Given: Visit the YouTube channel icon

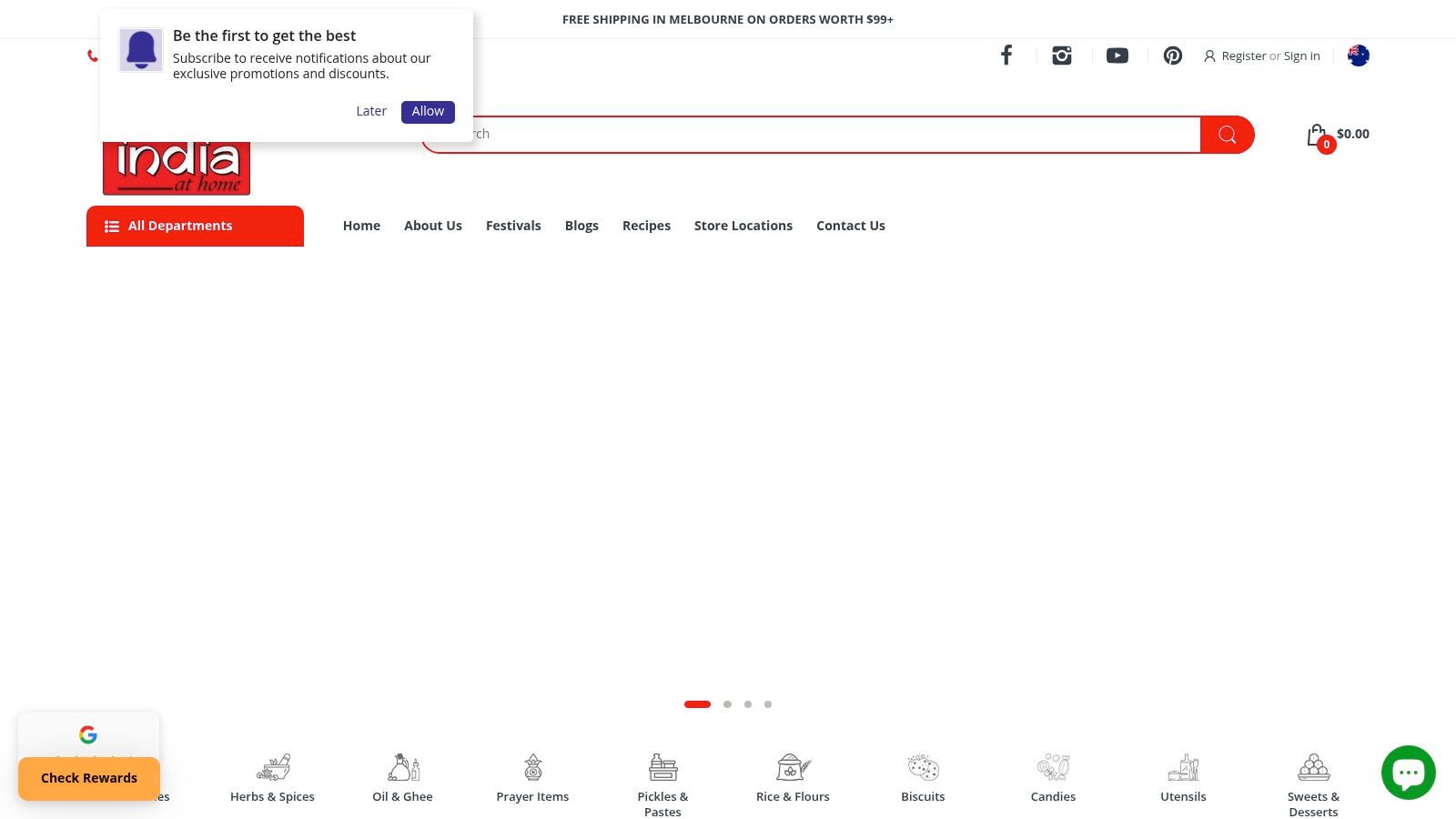Looking at the screenshot, I should [1117, 56].
